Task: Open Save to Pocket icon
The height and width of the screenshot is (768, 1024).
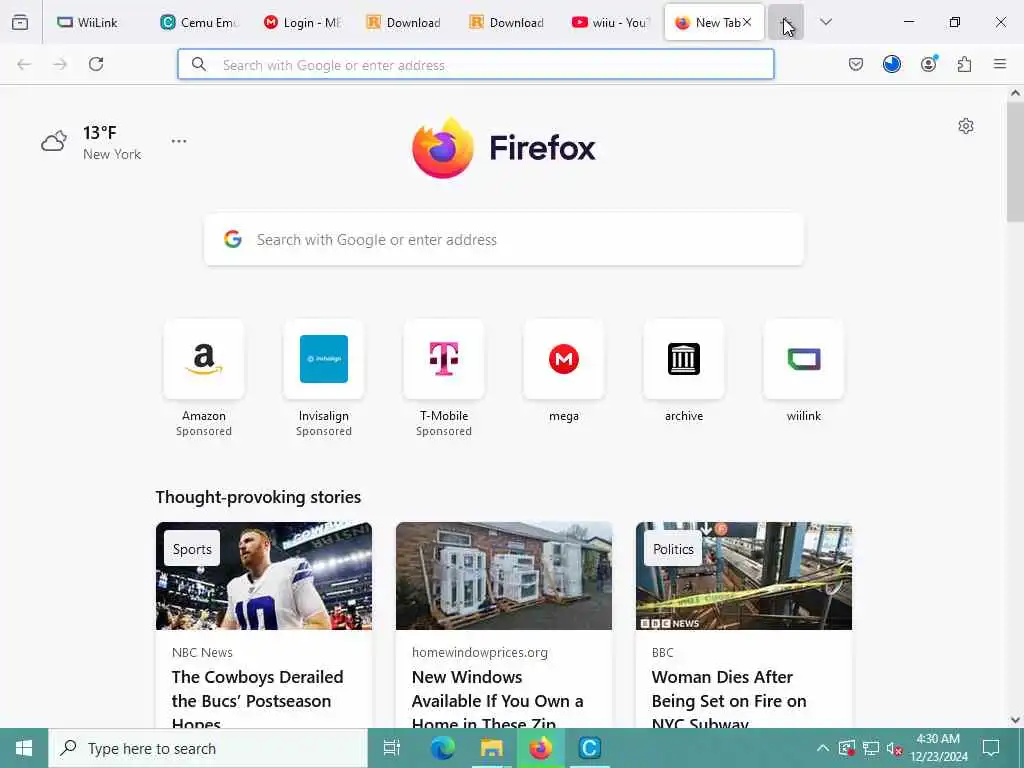Action: 856,64
